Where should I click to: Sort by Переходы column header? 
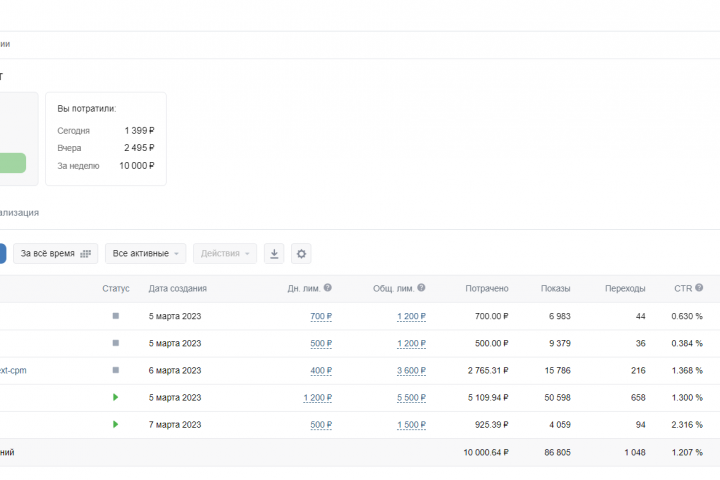(x=625, y=288)
